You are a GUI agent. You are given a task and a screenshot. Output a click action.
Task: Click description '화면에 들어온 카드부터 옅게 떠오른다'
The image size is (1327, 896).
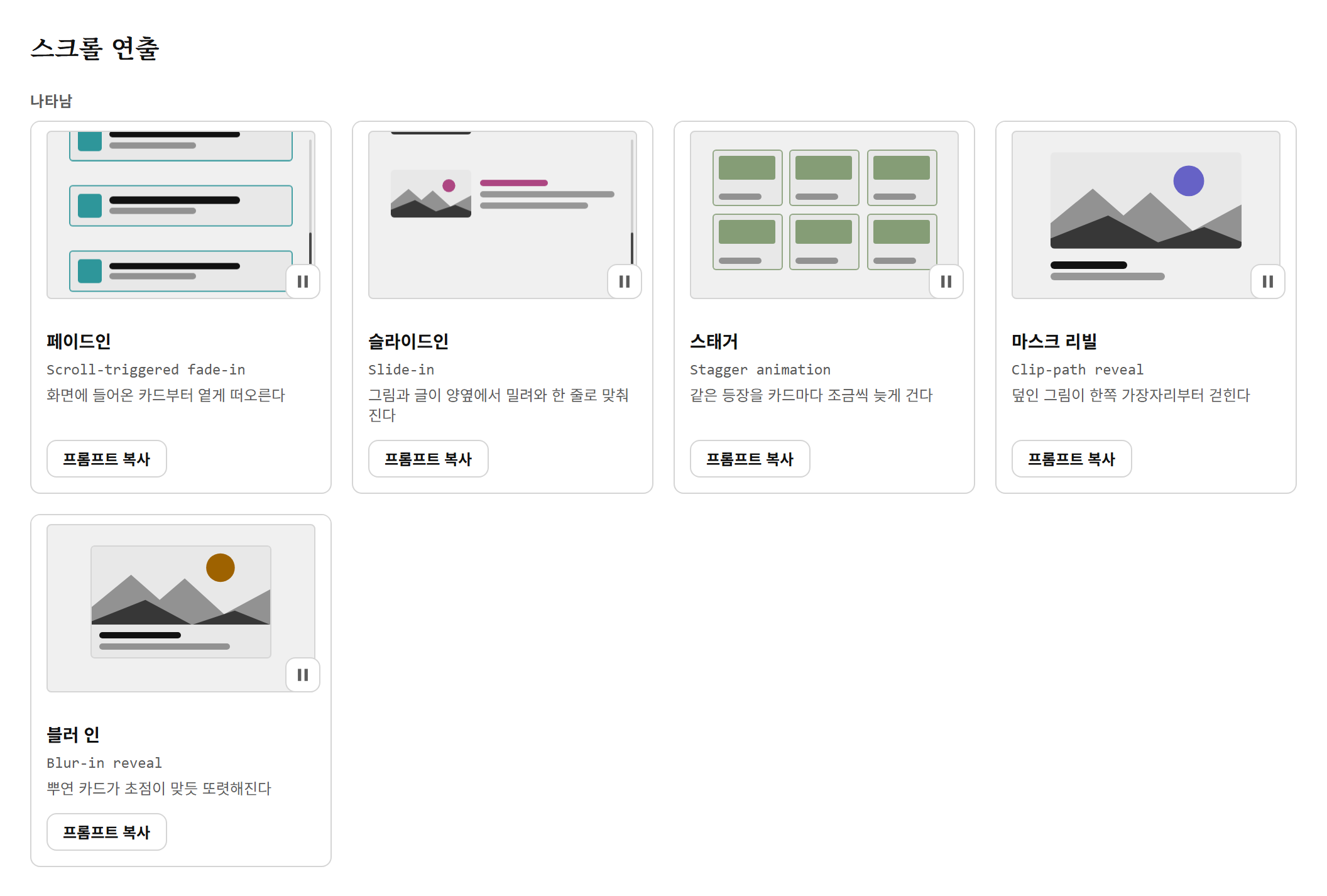point(166,395)
